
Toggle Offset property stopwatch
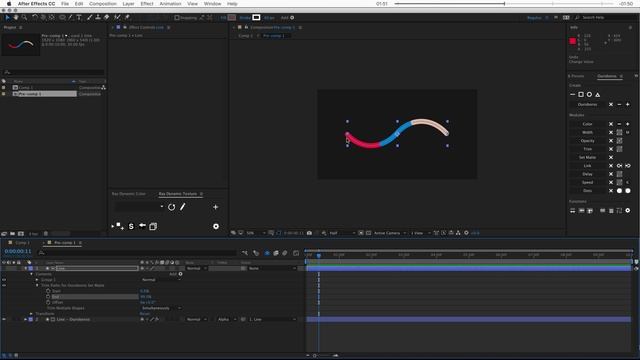pyautogui.click(x=48, y=302)
